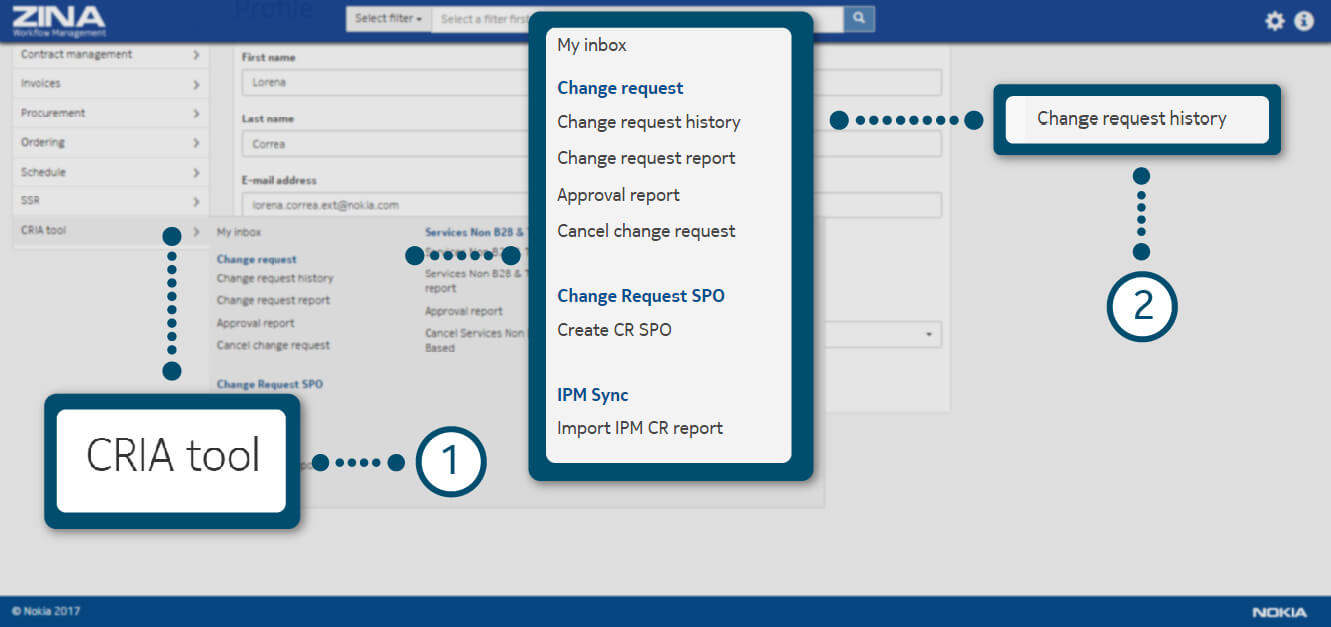Click the Nokia logo in footer
The width and height of the screenshot is (1331, 627).
[x=1279, y=612]
